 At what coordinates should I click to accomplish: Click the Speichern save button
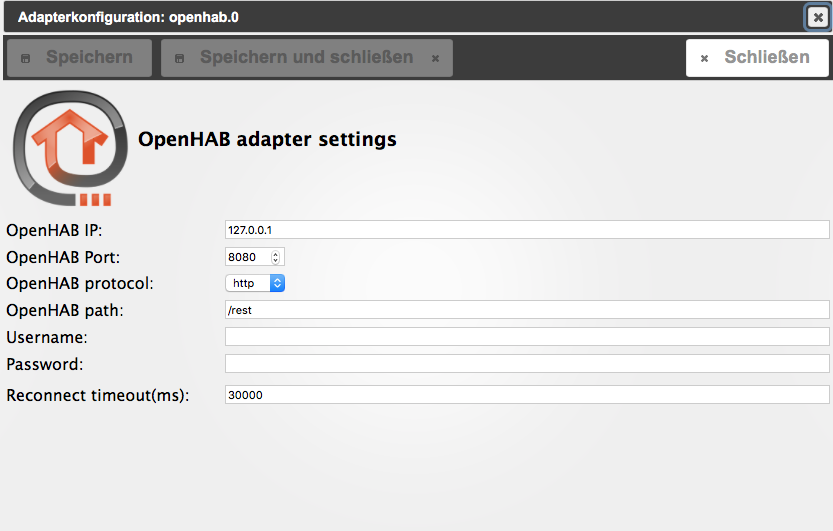[79, 58]
